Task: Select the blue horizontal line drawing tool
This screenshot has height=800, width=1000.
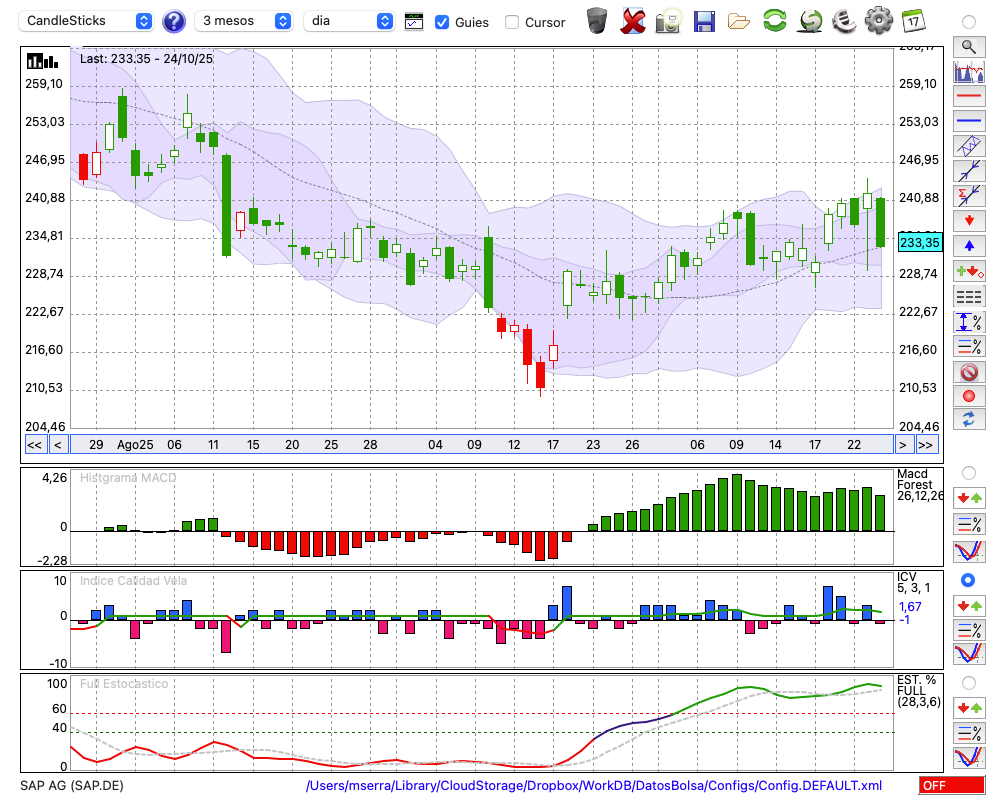Action: coord(968,121)
